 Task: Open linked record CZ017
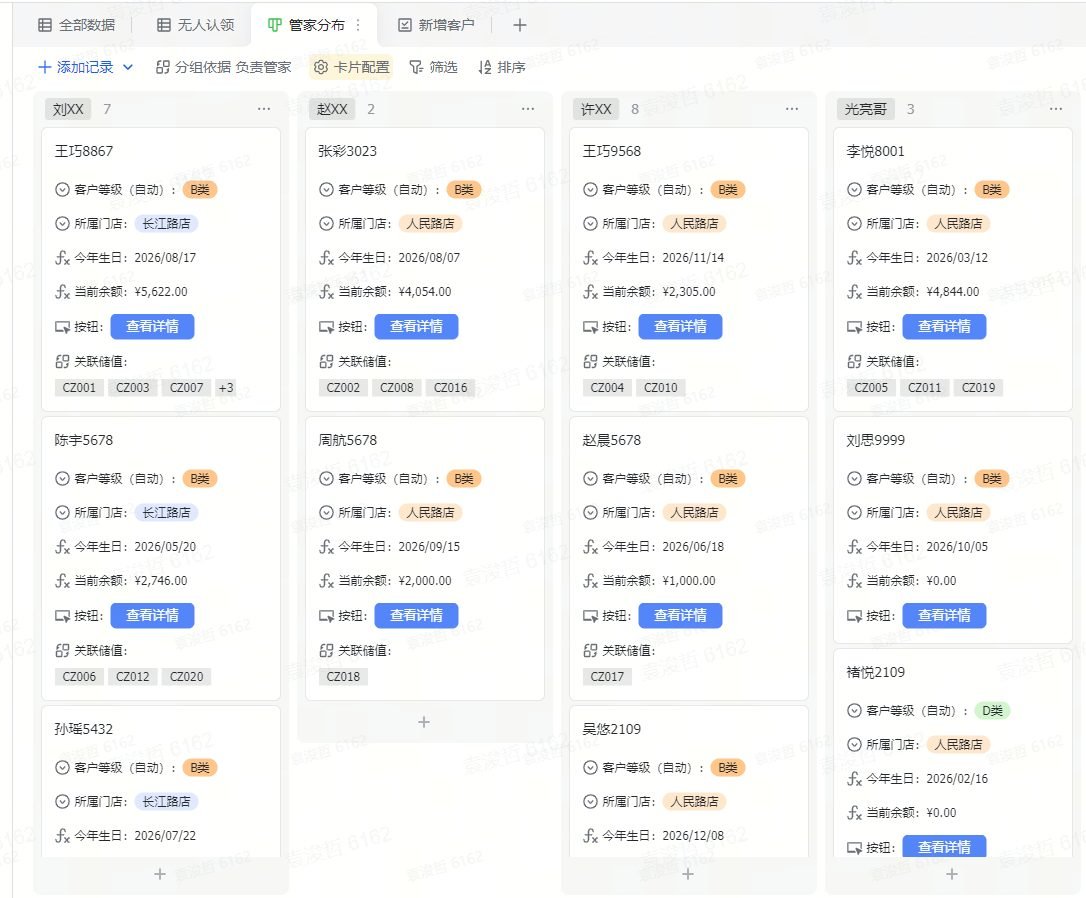coord(607,676)
